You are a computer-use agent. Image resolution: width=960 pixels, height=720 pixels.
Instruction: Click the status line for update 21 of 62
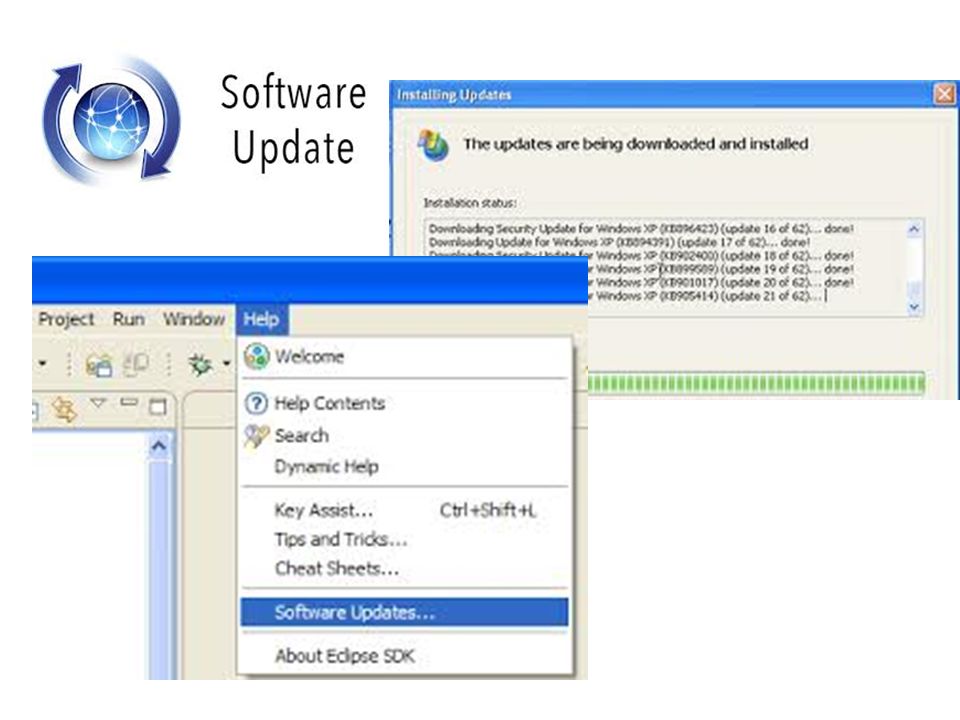705,296
